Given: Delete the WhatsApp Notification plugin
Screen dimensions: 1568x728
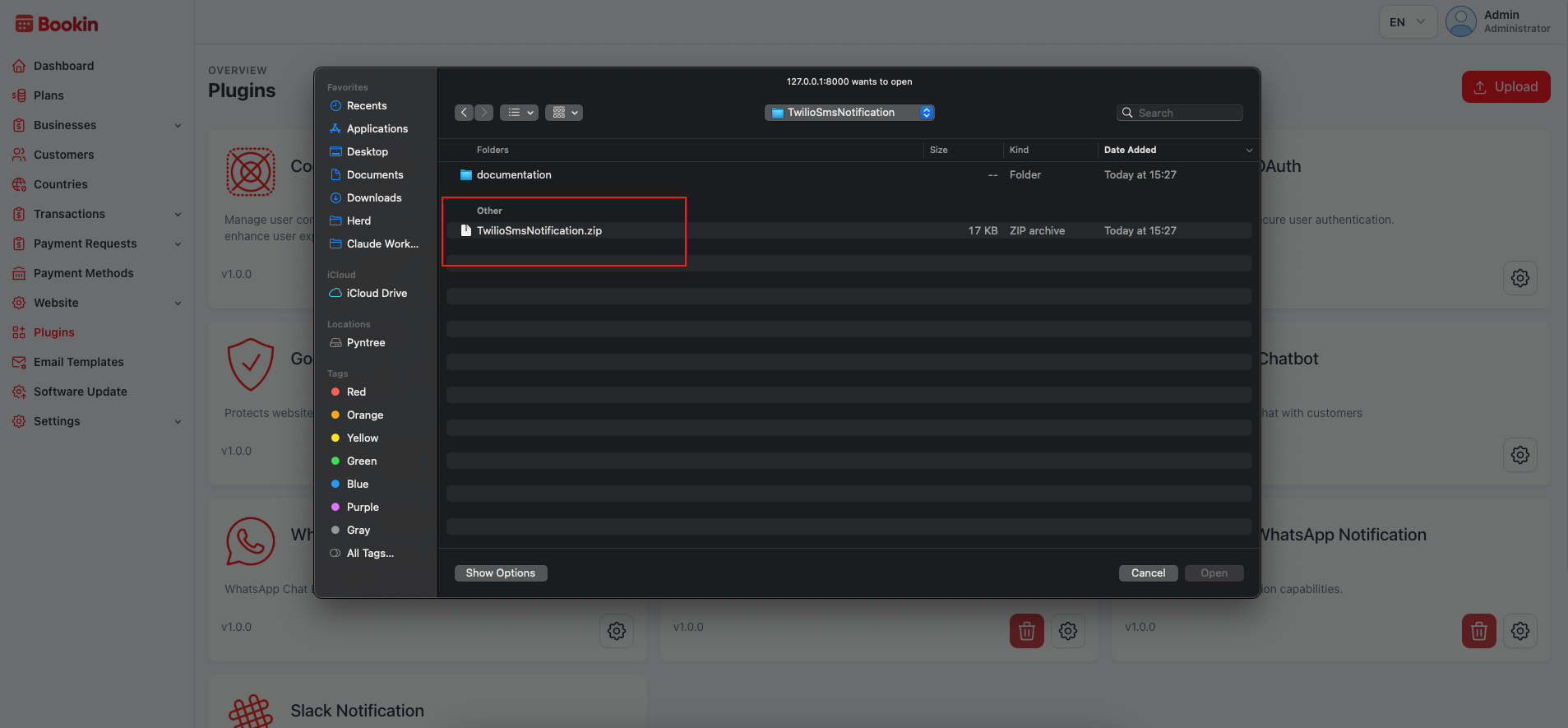Looking at the screenshot, I should point(1478,631).
